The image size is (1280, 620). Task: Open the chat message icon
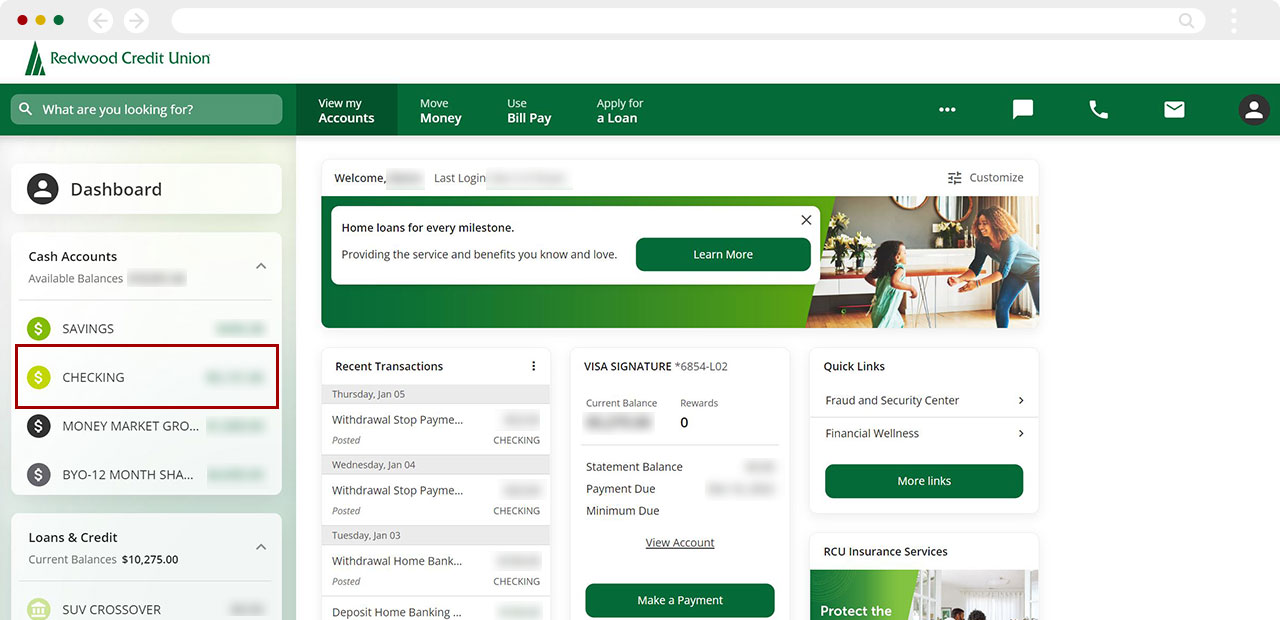coord(1023,110)
